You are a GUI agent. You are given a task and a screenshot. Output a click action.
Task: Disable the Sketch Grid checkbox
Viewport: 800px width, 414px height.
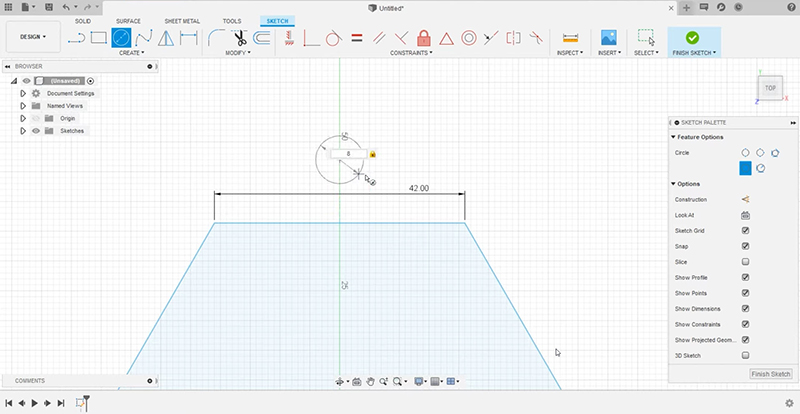click(x=745, y=230)
